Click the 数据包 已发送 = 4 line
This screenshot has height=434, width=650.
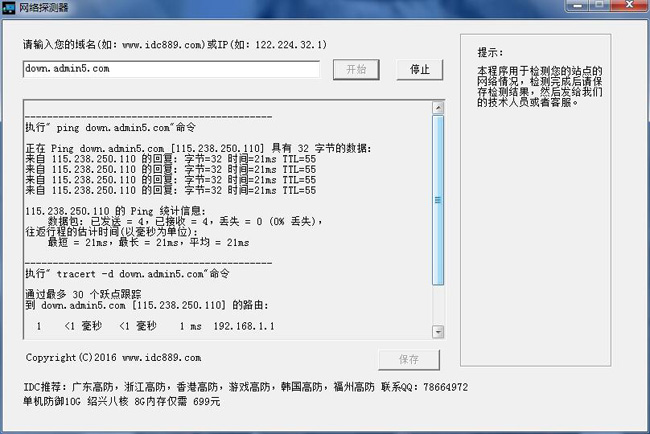tap(185, 221)
